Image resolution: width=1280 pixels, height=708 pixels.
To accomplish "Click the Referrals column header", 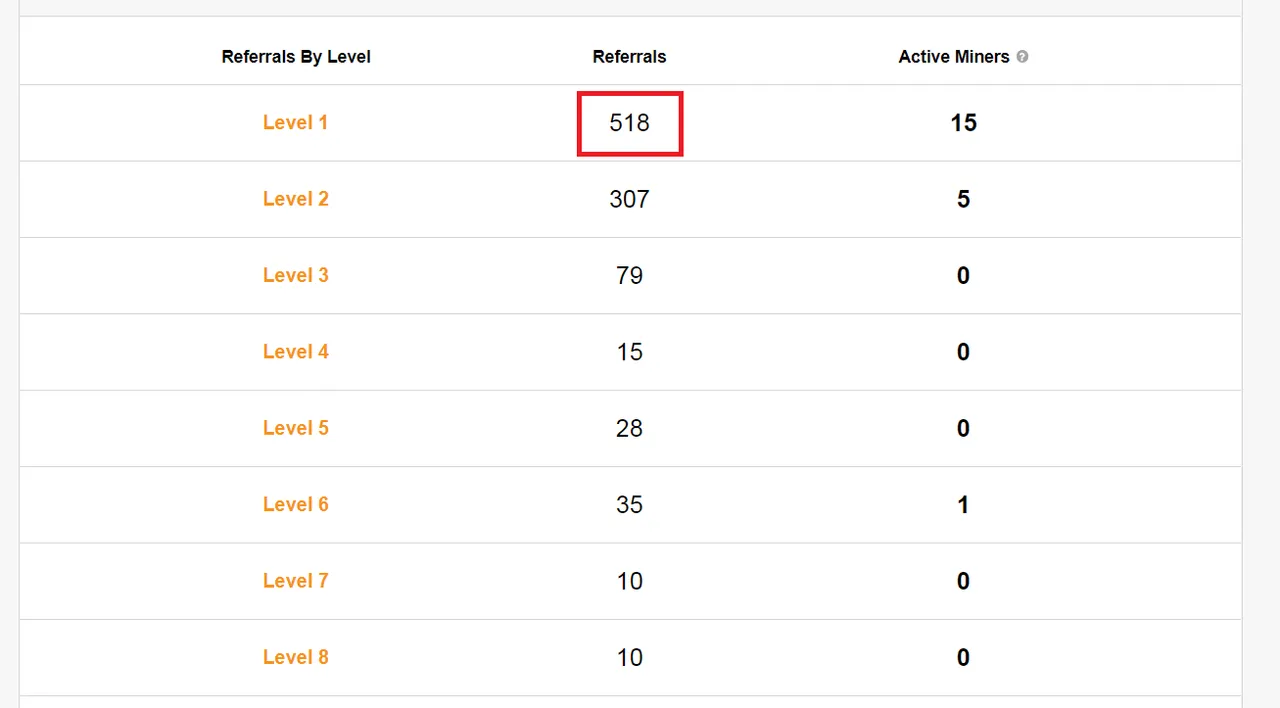I will pos(629,57).
